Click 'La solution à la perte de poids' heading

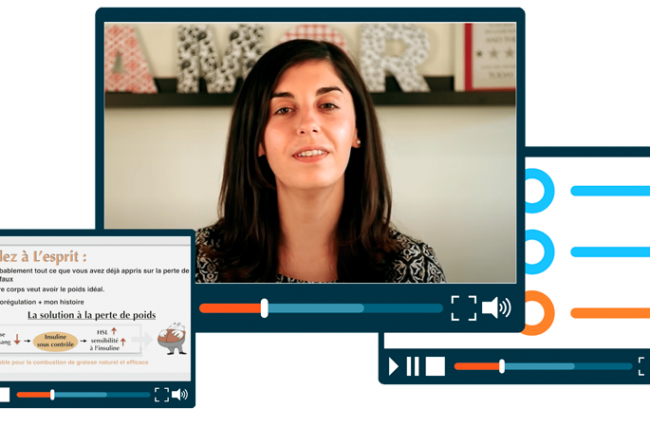point(92,315)
